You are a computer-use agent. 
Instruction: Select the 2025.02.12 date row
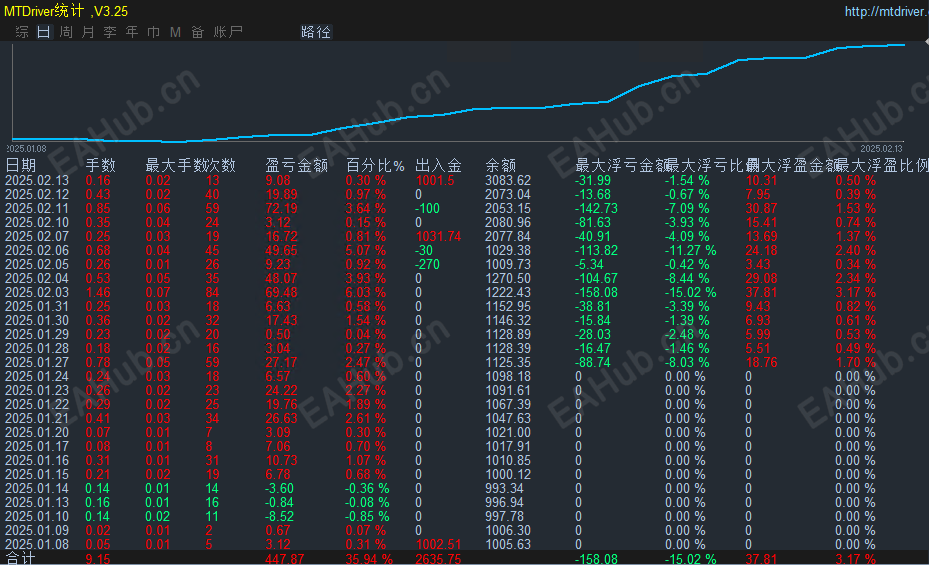click(x=37, y=194)
